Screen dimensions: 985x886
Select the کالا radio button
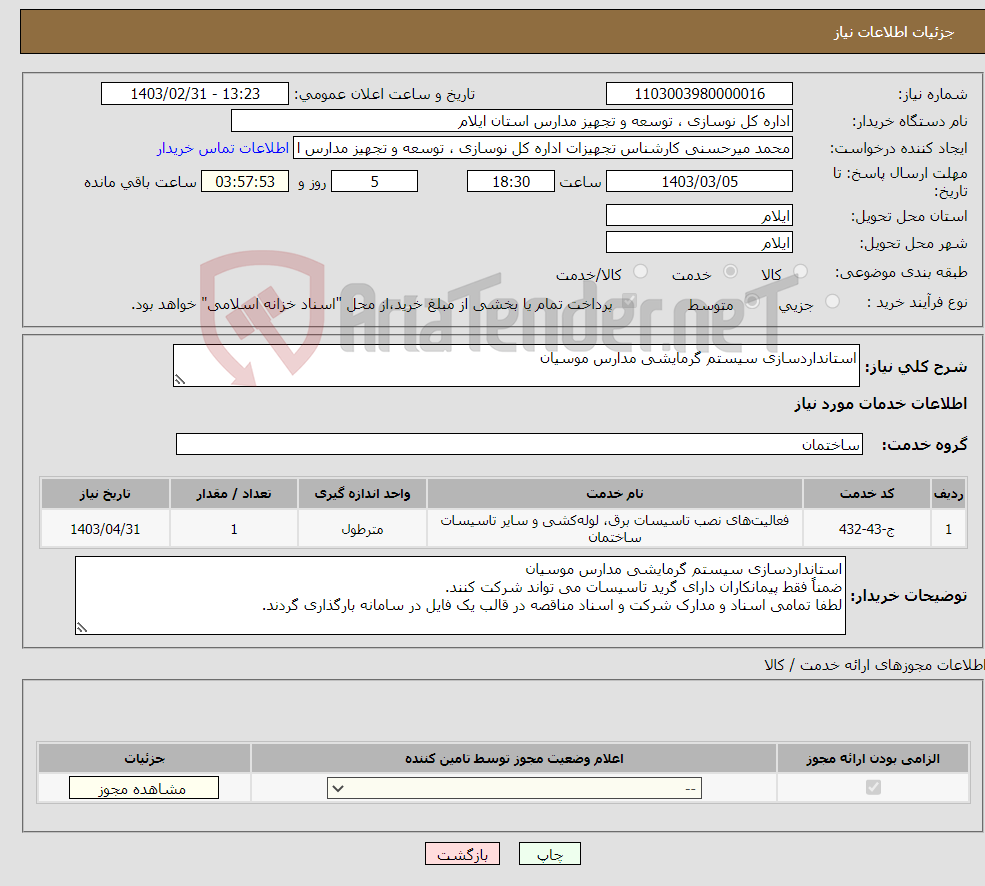(800, 271)
